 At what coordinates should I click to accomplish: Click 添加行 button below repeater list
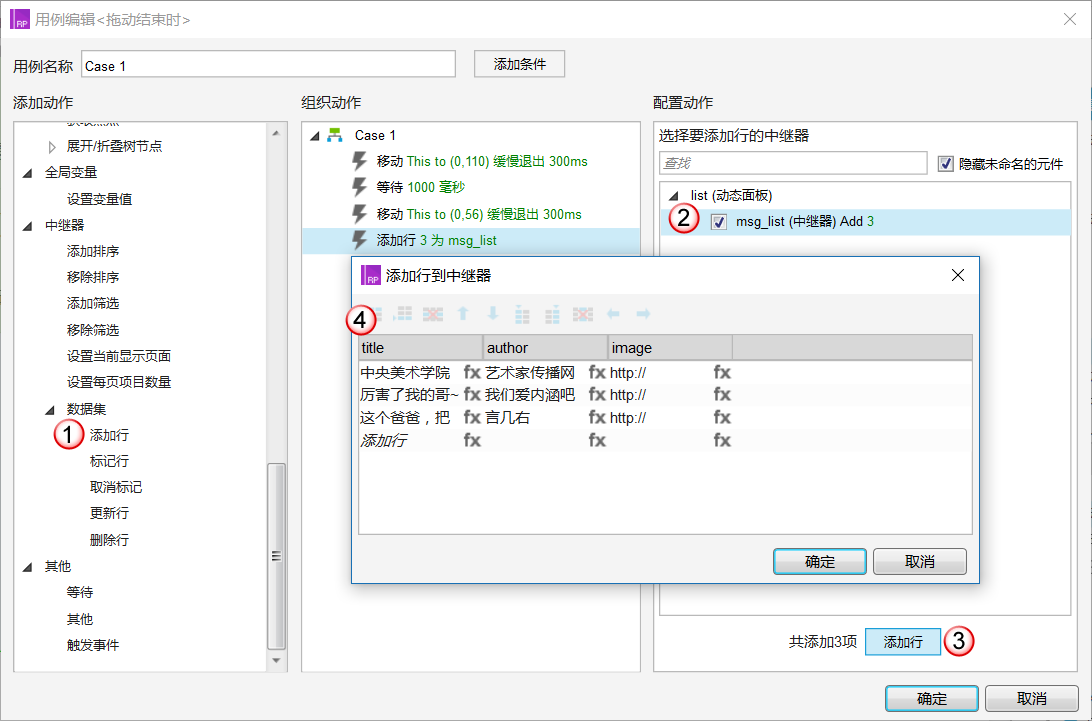903,642
